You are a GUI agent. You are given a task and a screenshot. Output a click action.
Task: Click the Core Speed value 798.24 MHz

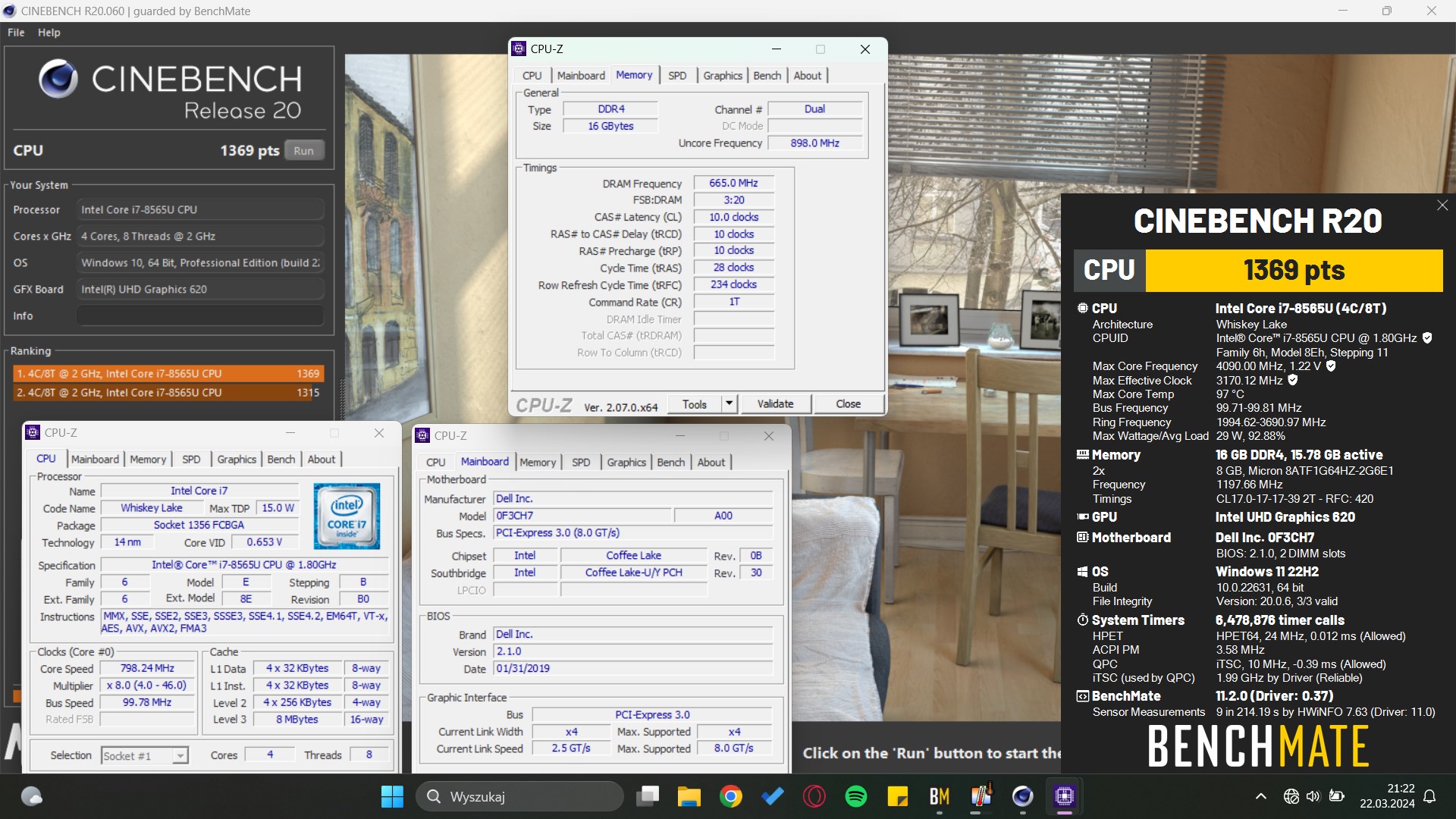click(x=147, y=669)
